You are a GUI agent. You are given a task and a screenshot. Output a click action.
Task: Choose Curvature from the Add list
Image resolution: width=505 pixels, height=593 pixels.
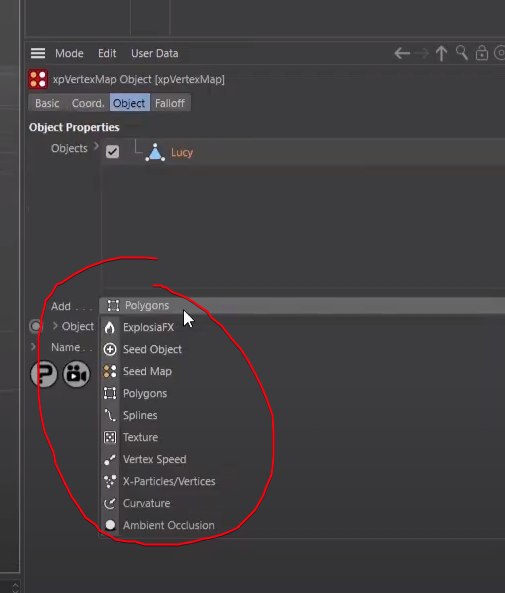[x=146, y=503]
